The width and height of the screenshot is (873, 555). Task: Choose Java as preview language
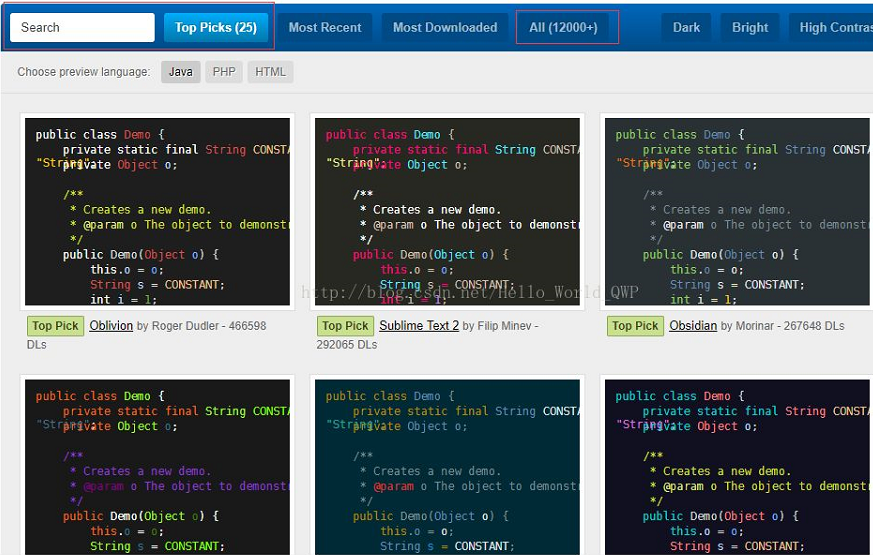pos(180,72)
